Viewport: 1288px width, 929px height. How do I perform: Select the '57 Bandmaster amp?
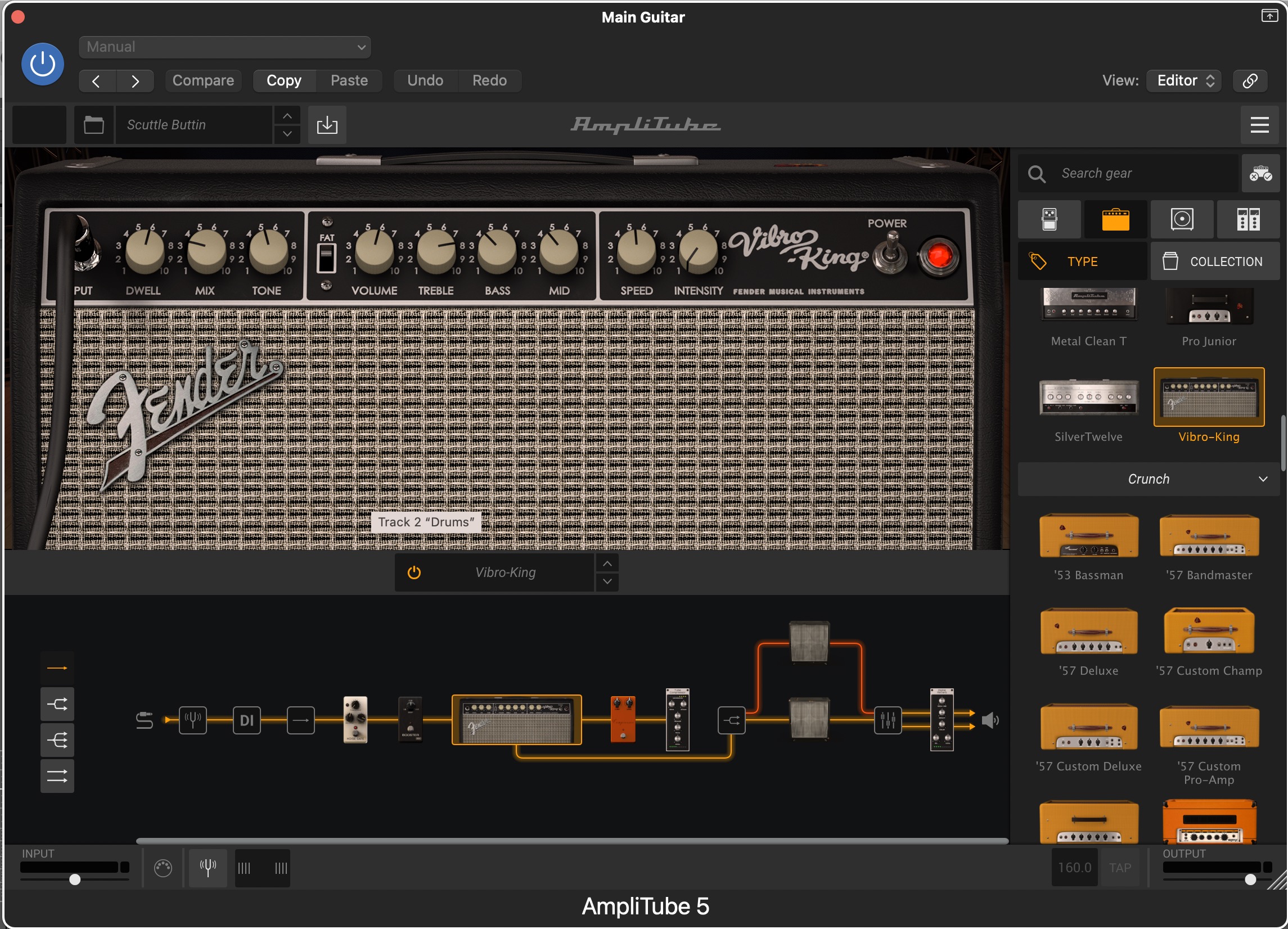[1209, 546]
